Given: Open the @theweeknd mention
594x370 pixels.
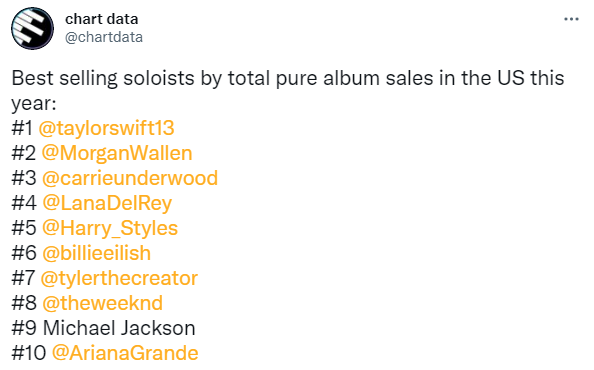Looking at the screenshot, I should [103, 303].
